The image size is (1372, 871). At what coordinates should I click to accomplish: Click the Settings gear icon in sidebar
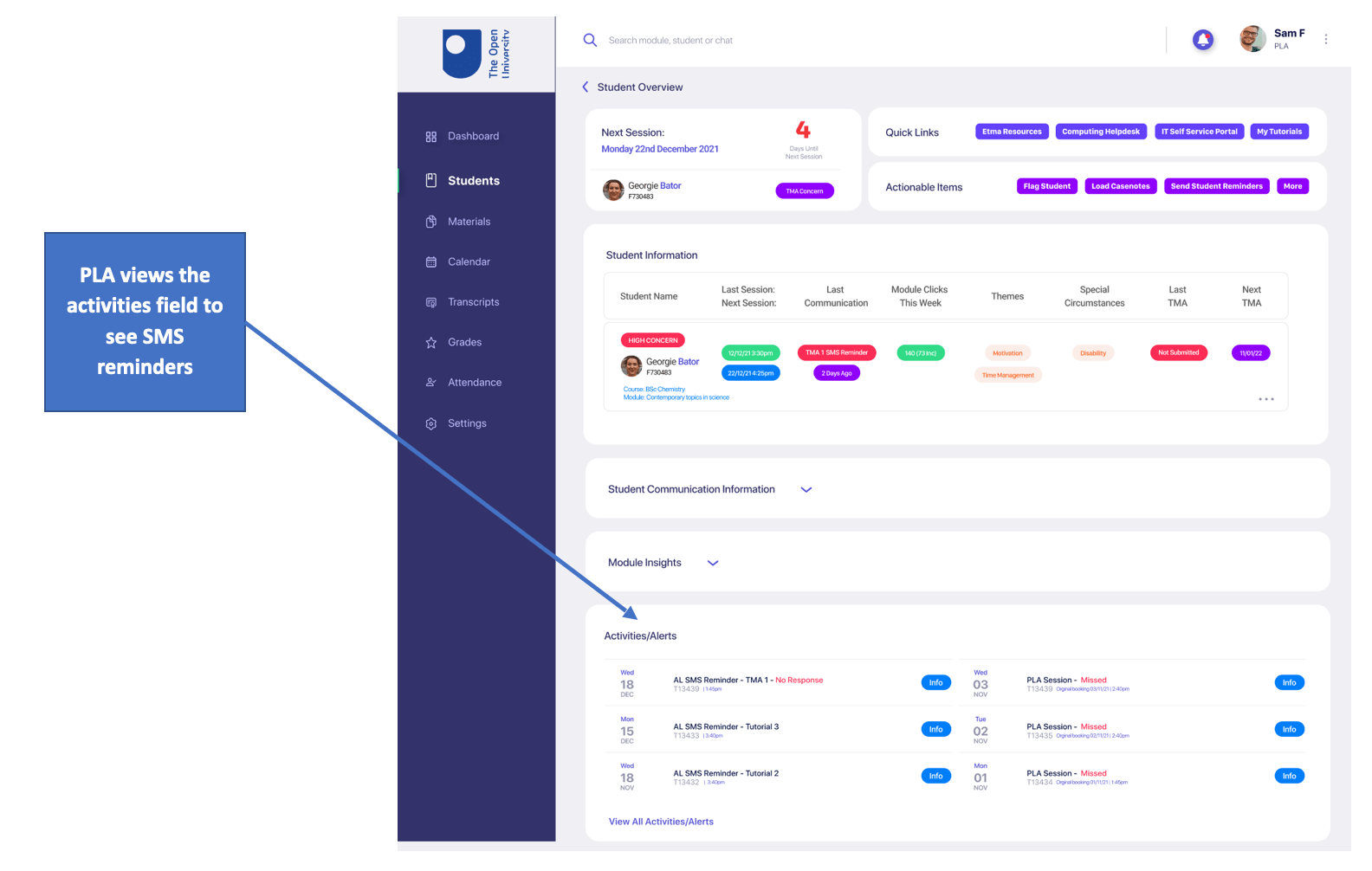click(x=431, y=423)
